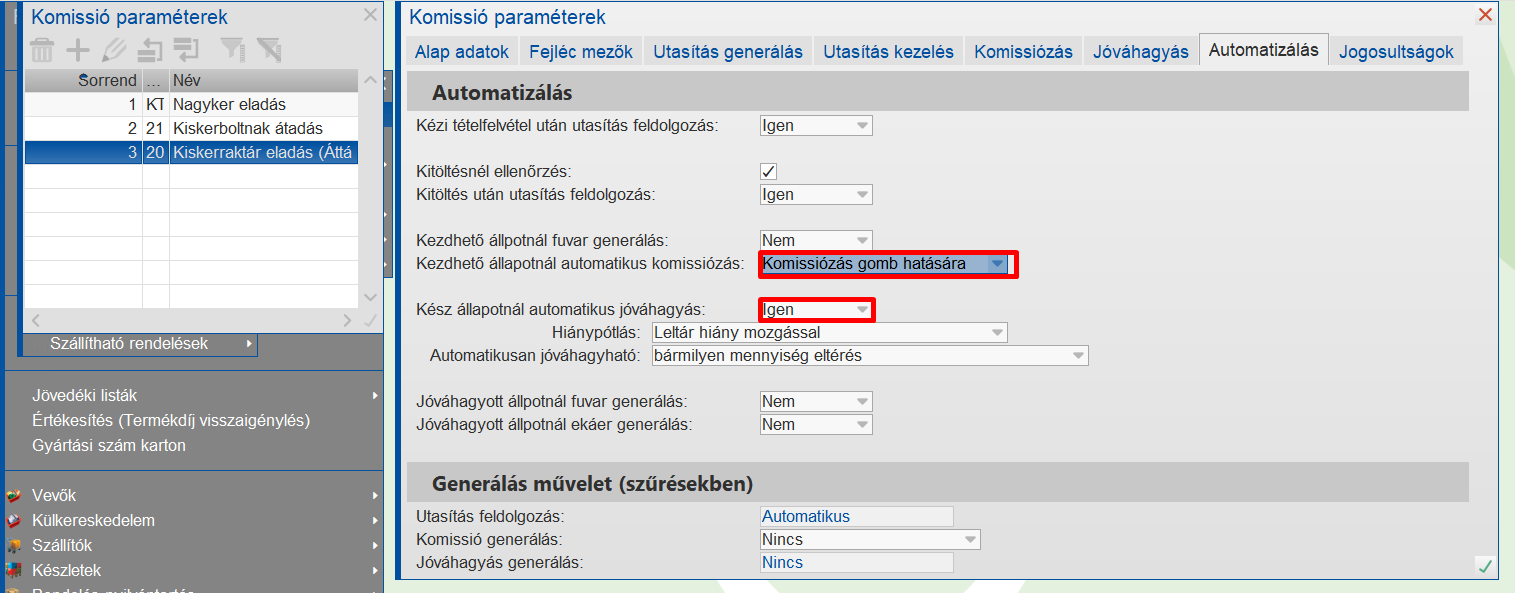Expand the Szállítók submenu arrow
This screenshot has height=593, width=1515.
[x=376, y=546]
